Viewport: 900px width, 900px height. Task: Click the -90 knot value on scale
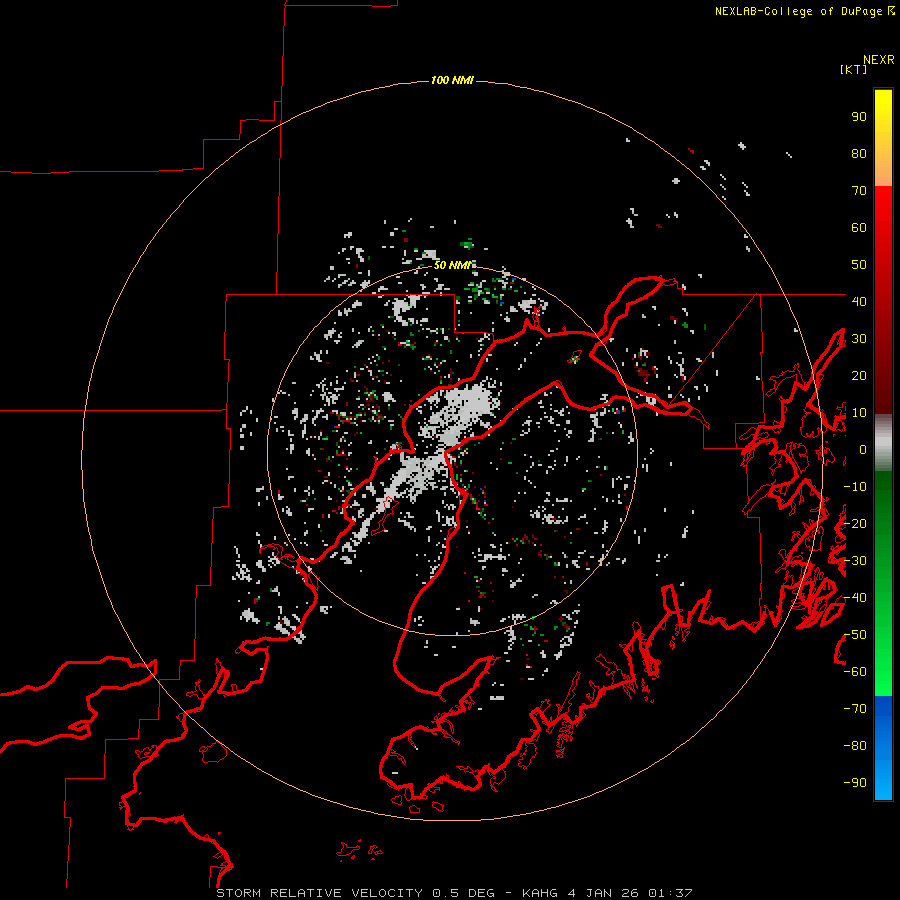click(x=855, y=783)
